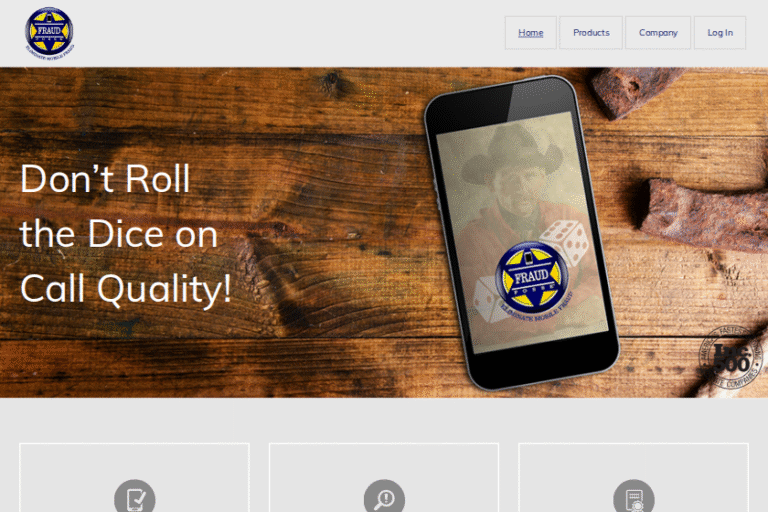This screenshot has height=512, width=768.
Task: Open the Home navigation link
Action: 530,33
